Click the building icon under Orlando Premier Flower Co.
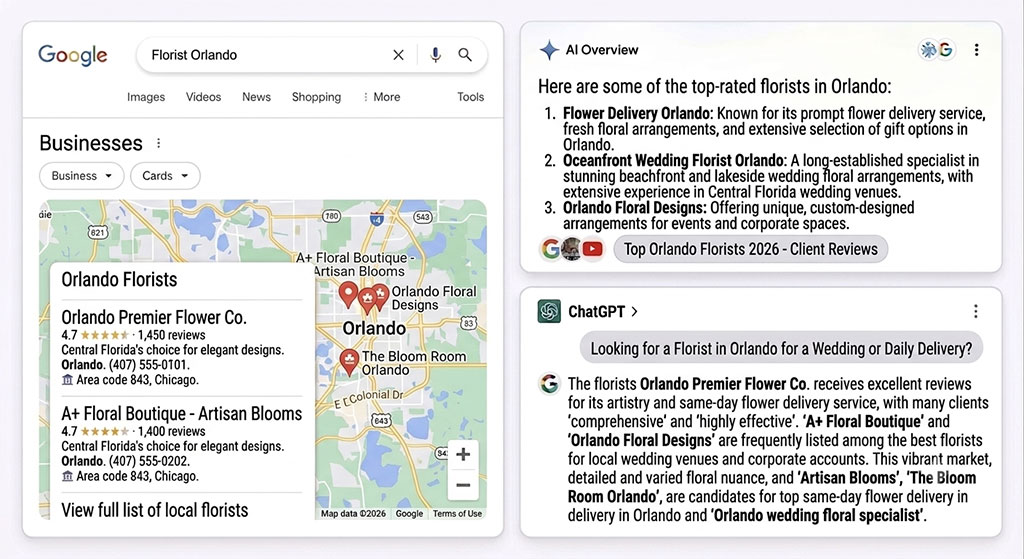Screen dimensions: 1024x559 coord(67,379)
